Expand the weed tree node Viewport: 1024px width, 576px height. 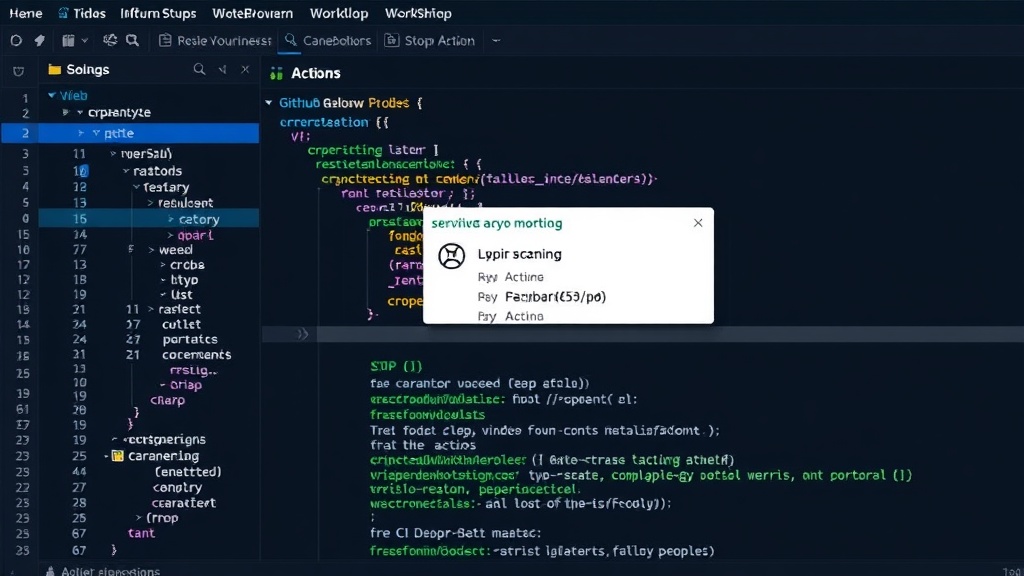click(152, 250)
